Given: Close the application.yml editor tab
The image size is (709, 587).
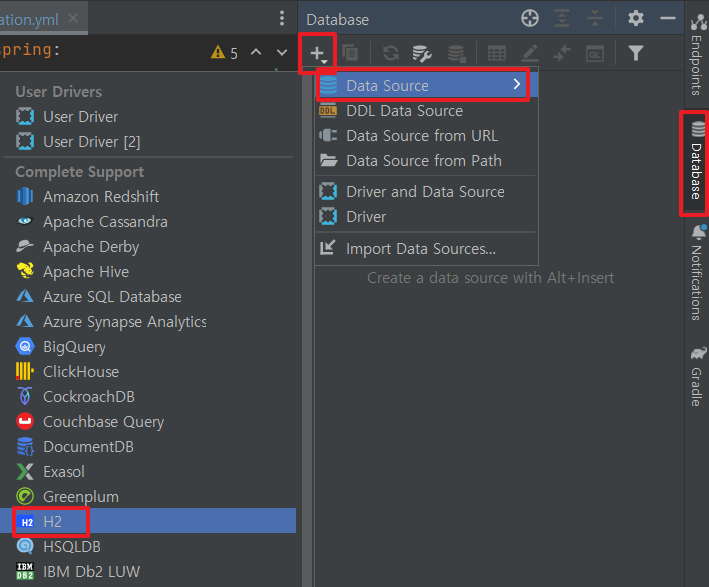Looking at the screenshot, I should 73,18.
